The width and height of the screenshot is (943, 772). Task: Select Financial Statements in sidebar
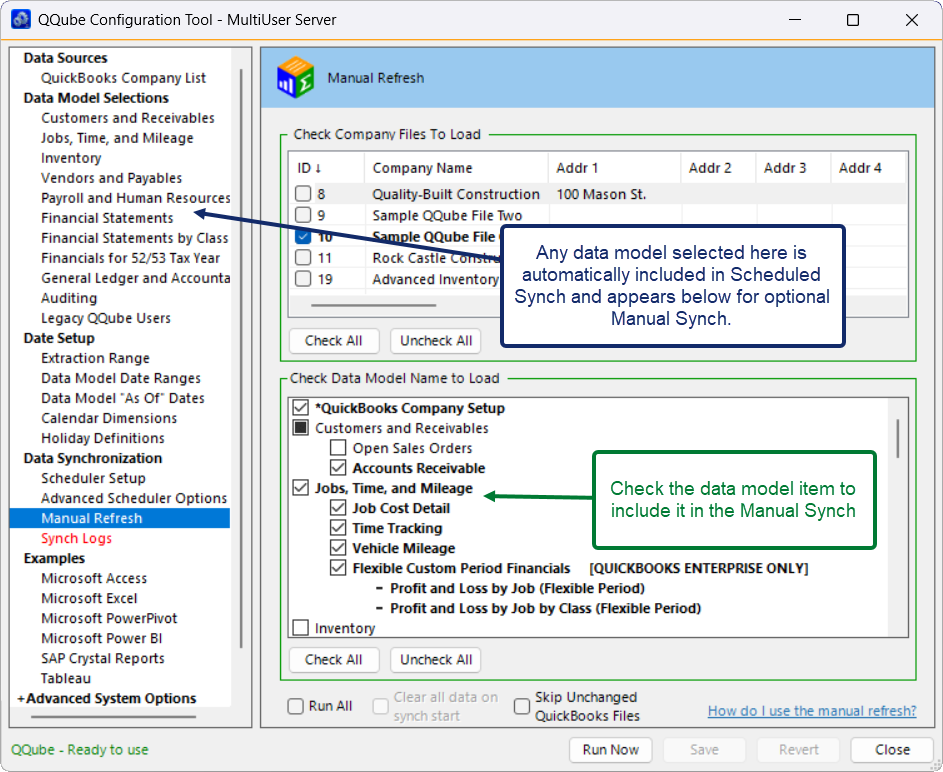107,218
